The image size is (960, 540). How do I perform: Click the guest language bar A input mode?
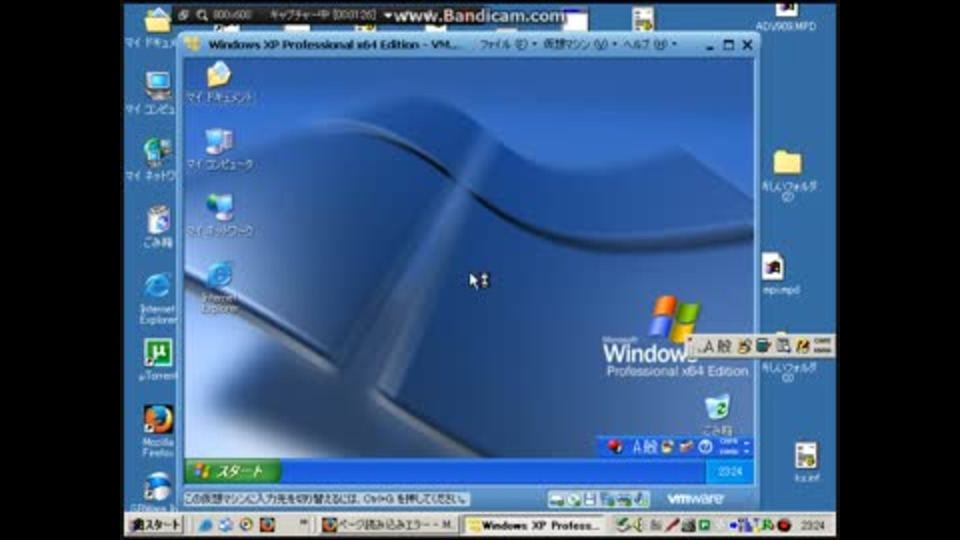click(x=637, y=447)
